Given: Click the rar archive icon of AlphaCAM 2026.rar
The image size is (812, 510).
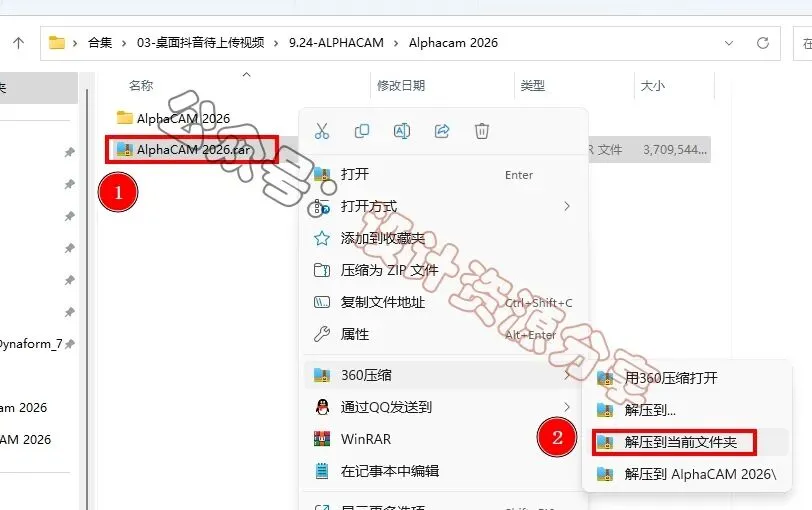Looking at the screenshot, I should (x=124, y=150).
